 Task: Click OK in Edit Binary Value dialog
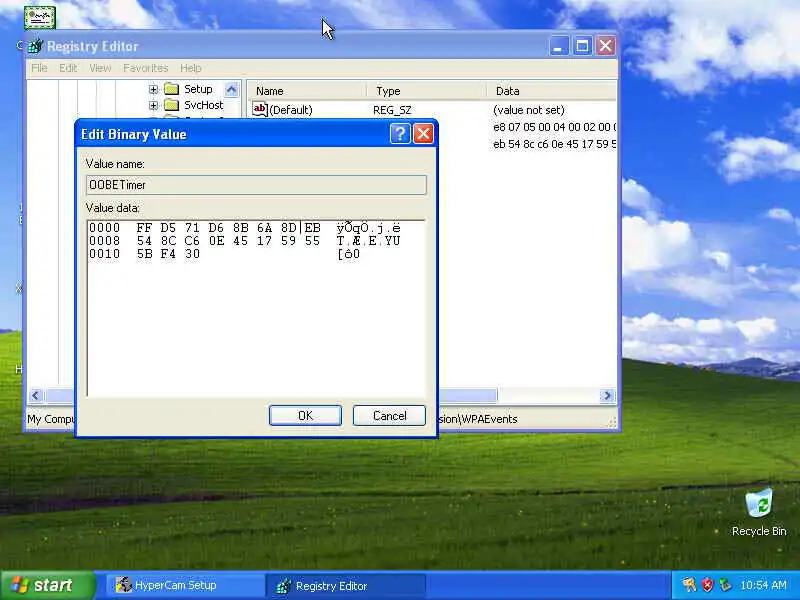305,416
